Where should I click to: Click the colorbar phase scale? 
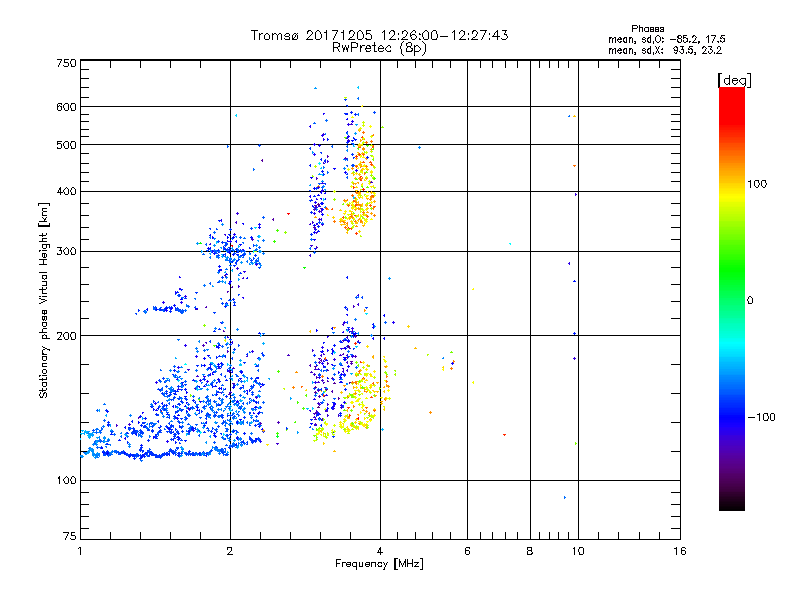tap(732, 299)
